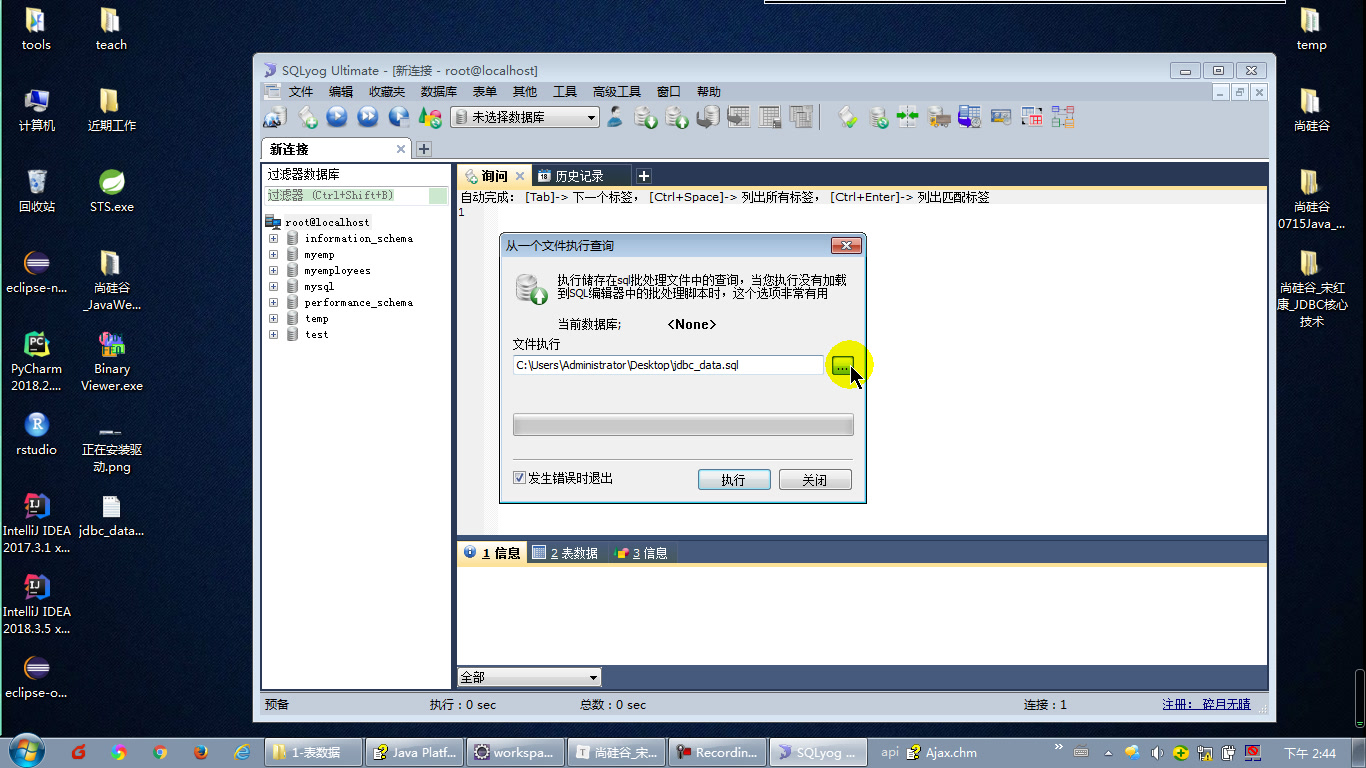Close the 询问 query tab
The width and height of the screenshot is (1366, 768).
pos(519,176)
